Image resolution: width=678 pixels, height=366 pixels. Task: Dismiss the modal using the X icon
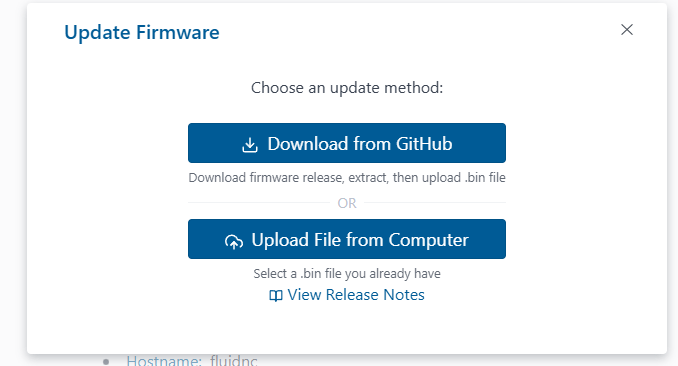627,29
